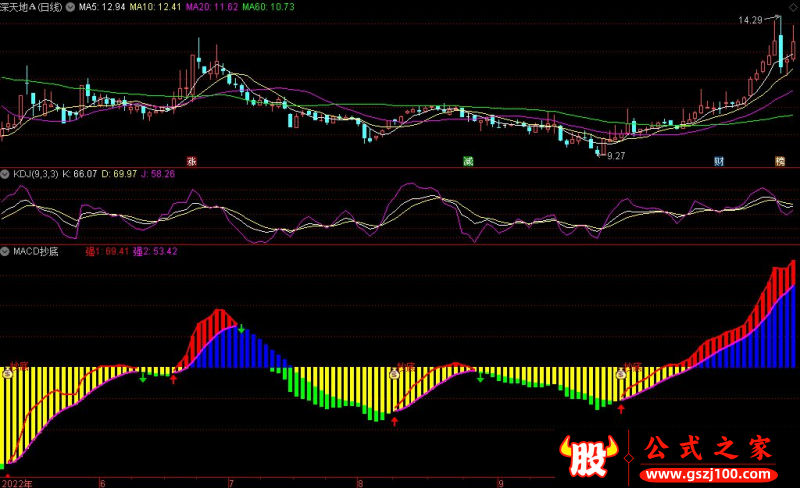800x488 pixels.
Task: Click the 涨 event marker under the price chart
Action: point(191,160)
